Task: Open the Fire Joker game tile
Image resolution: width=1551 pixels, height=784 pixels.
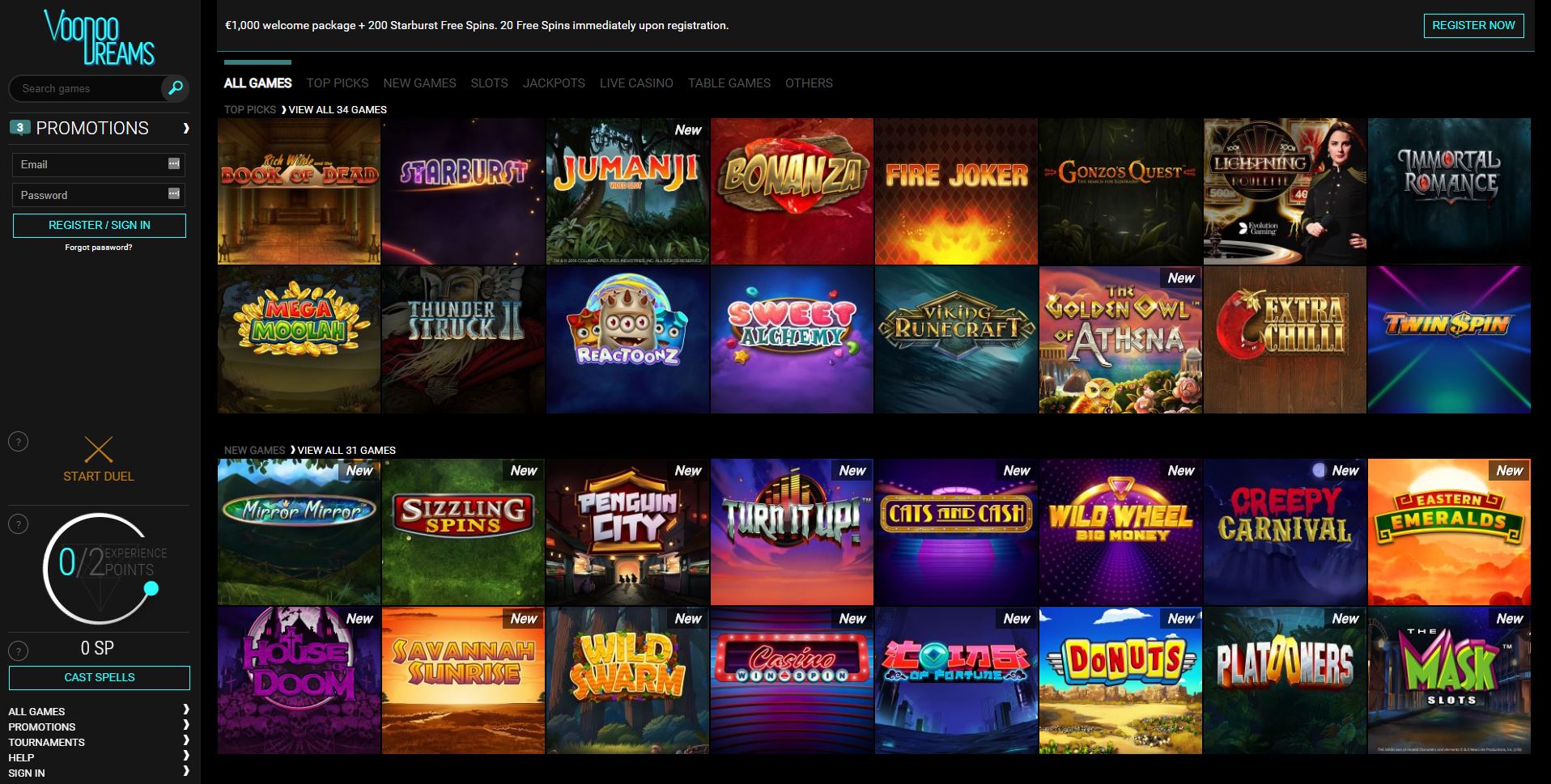Action: (x=956, y=192)
